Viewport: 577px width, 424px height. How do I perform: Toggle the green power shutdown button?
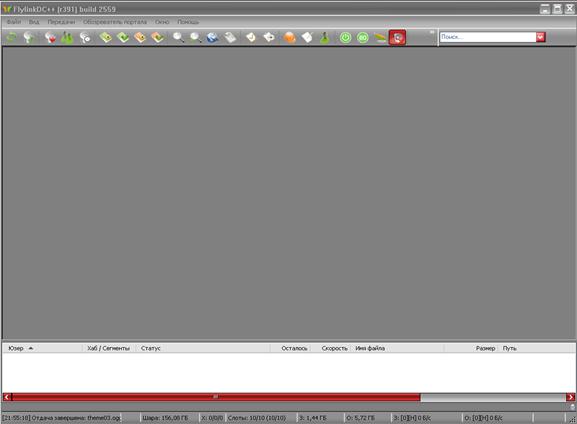click(x=345, y=37)
